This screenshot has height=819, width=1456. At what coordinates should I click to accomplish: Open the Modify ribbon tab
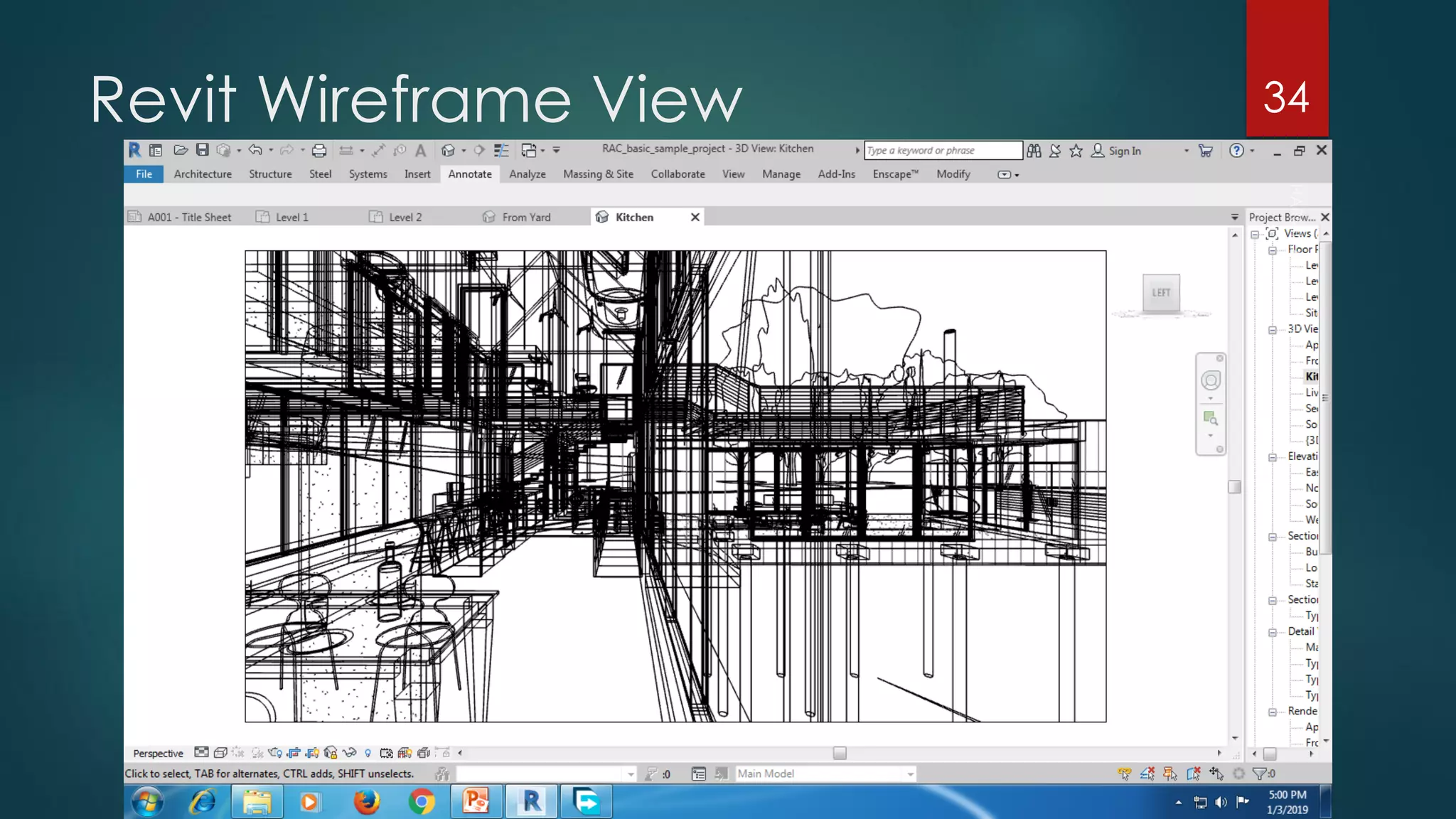pyautogui.click(x=953, y=174)
